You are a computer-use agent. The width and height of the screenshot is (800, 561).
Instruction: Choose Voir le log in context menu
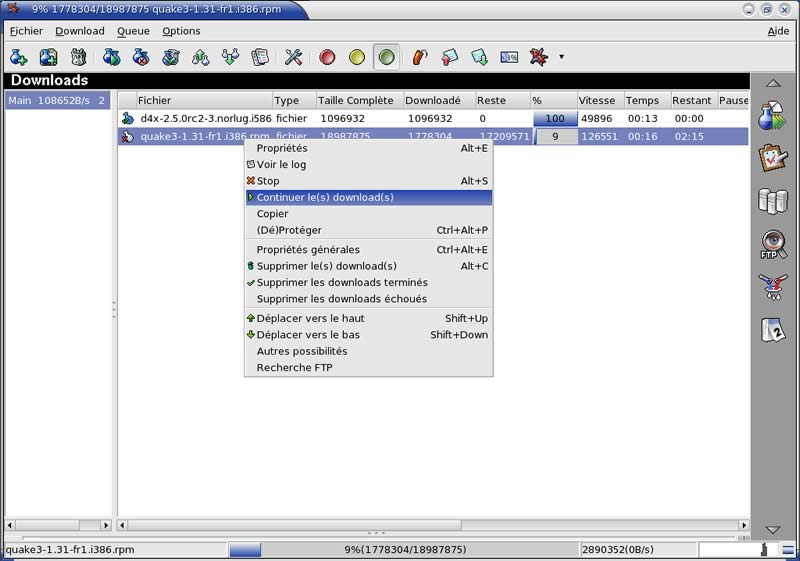[x=368, y=164]
